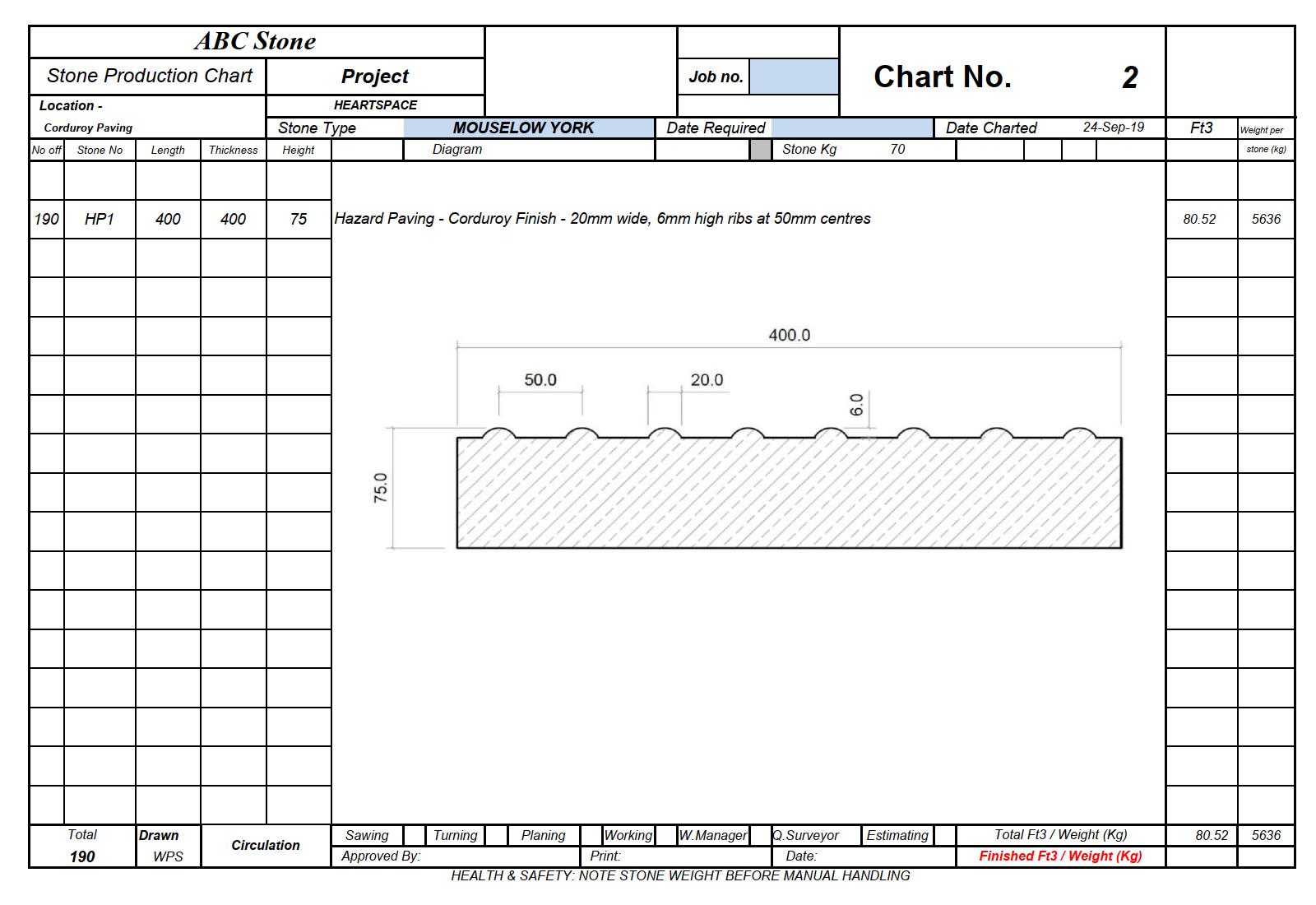The height and width of the screenshot is (905, 1316).
Task: Click the WPS drawn-by initials
Action: (x=168, y=856)
